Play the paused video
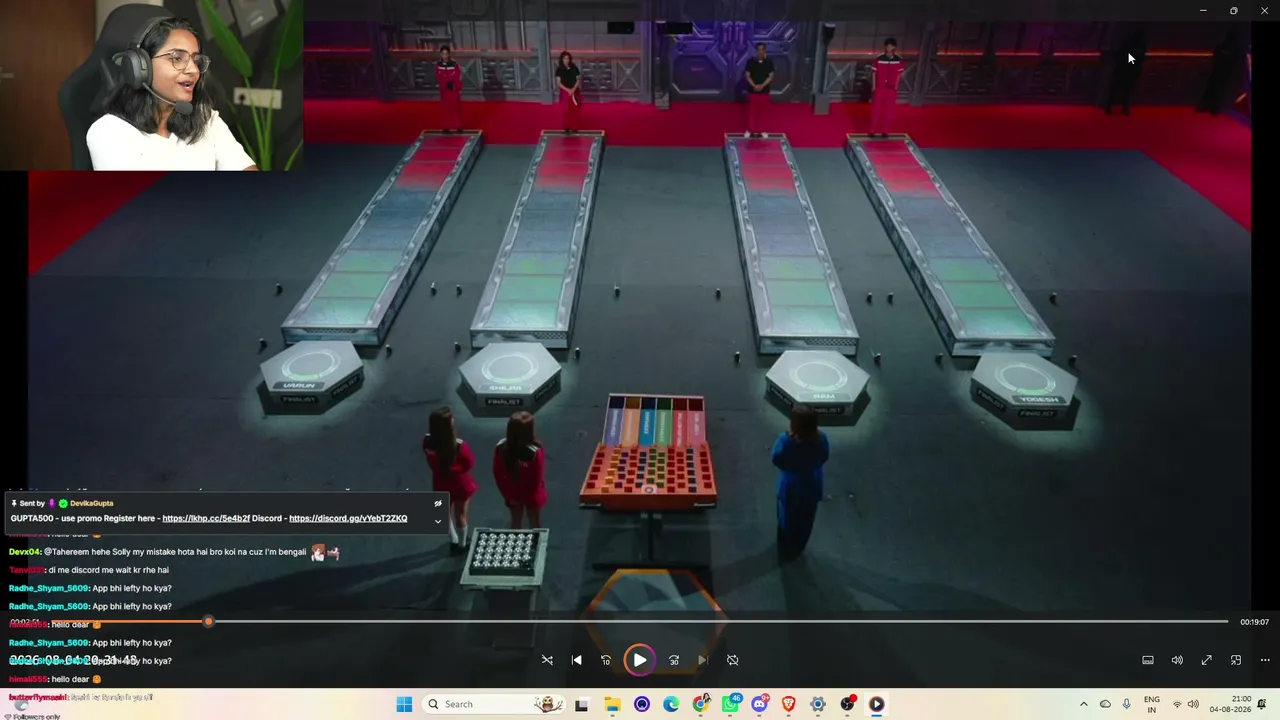 (639, 660)
